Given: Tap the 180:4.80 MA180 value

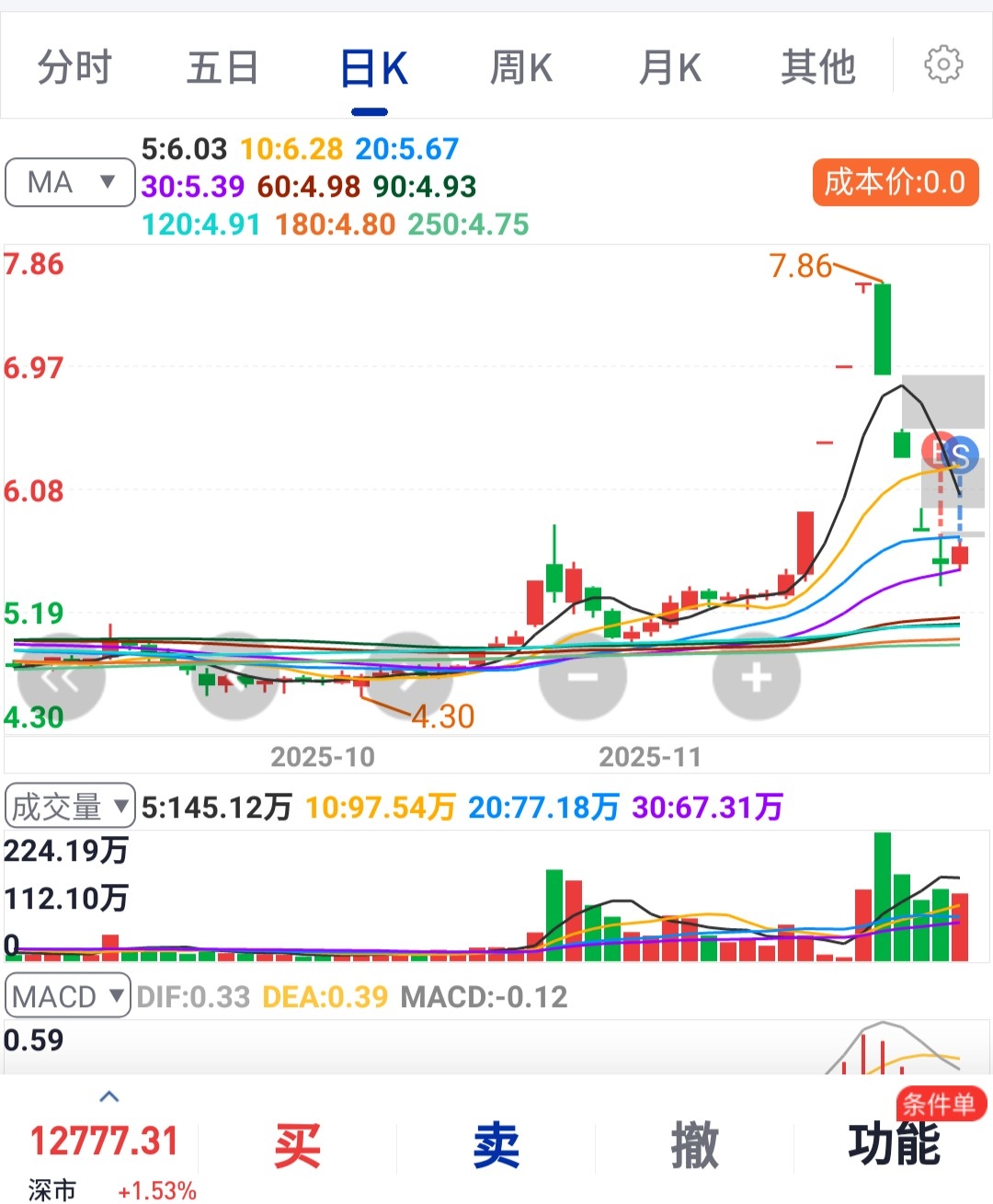Looking at the screenshot, I should (x=336, y=224).
